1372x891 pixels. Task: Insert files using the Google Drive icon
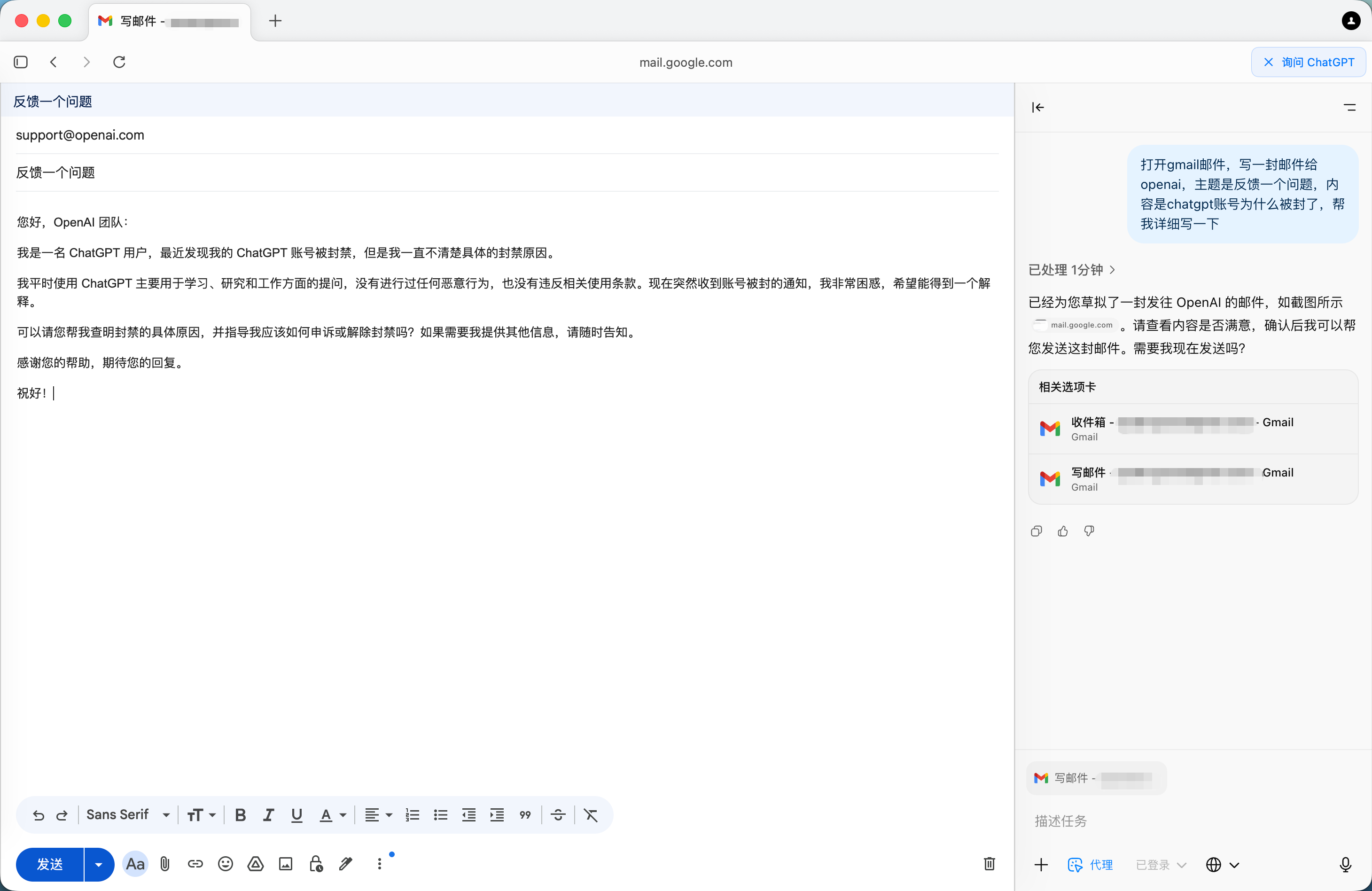(x=256, y=863)
